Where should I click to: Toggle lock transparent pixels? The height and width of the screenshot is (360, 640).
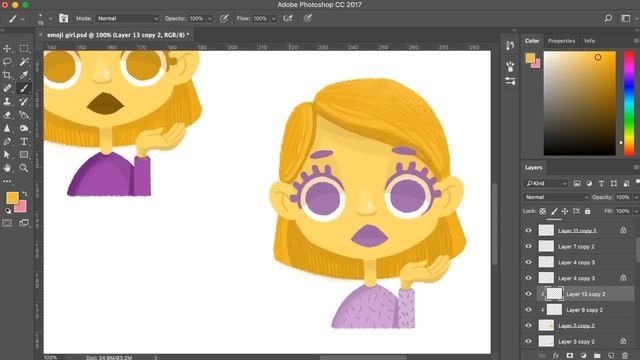[x=542, y=211]
